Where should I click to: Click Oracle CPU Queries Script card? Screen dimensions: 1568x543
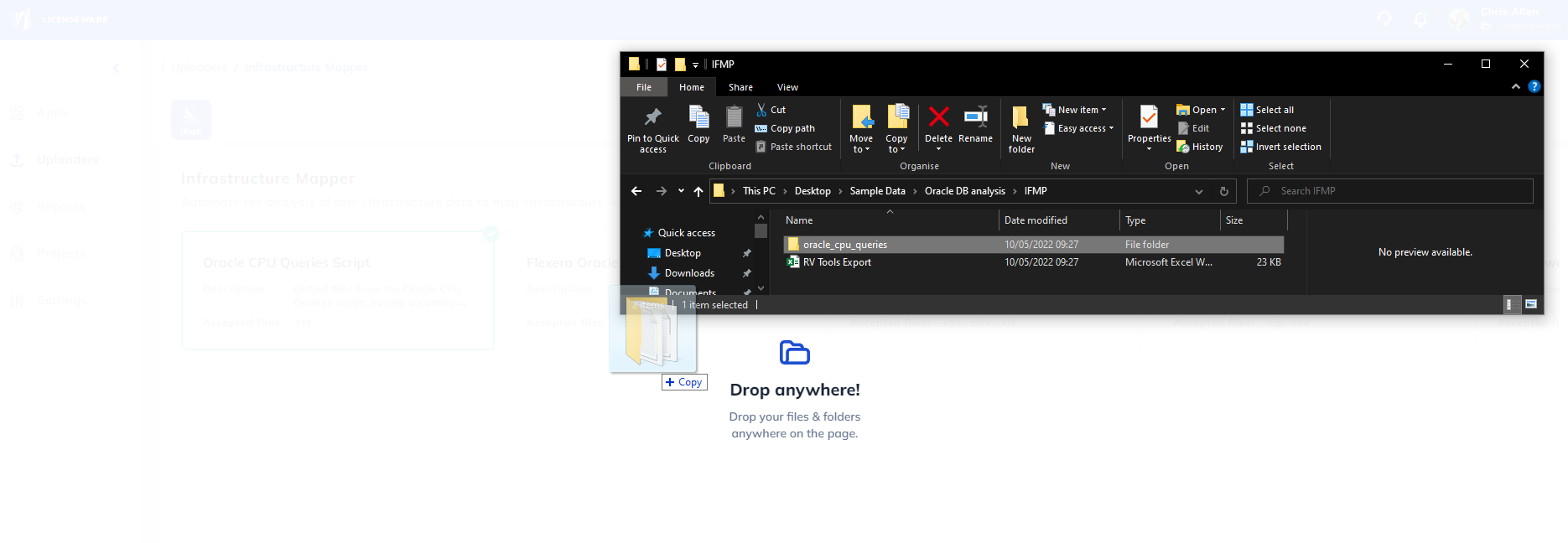[x=338, y=290]
